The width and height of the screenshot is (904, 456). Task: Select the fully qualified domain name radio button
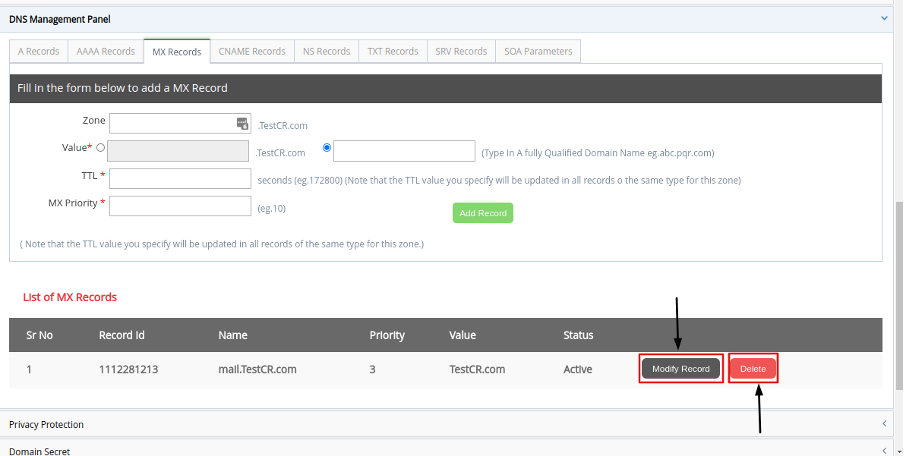[x=327, y=148]
